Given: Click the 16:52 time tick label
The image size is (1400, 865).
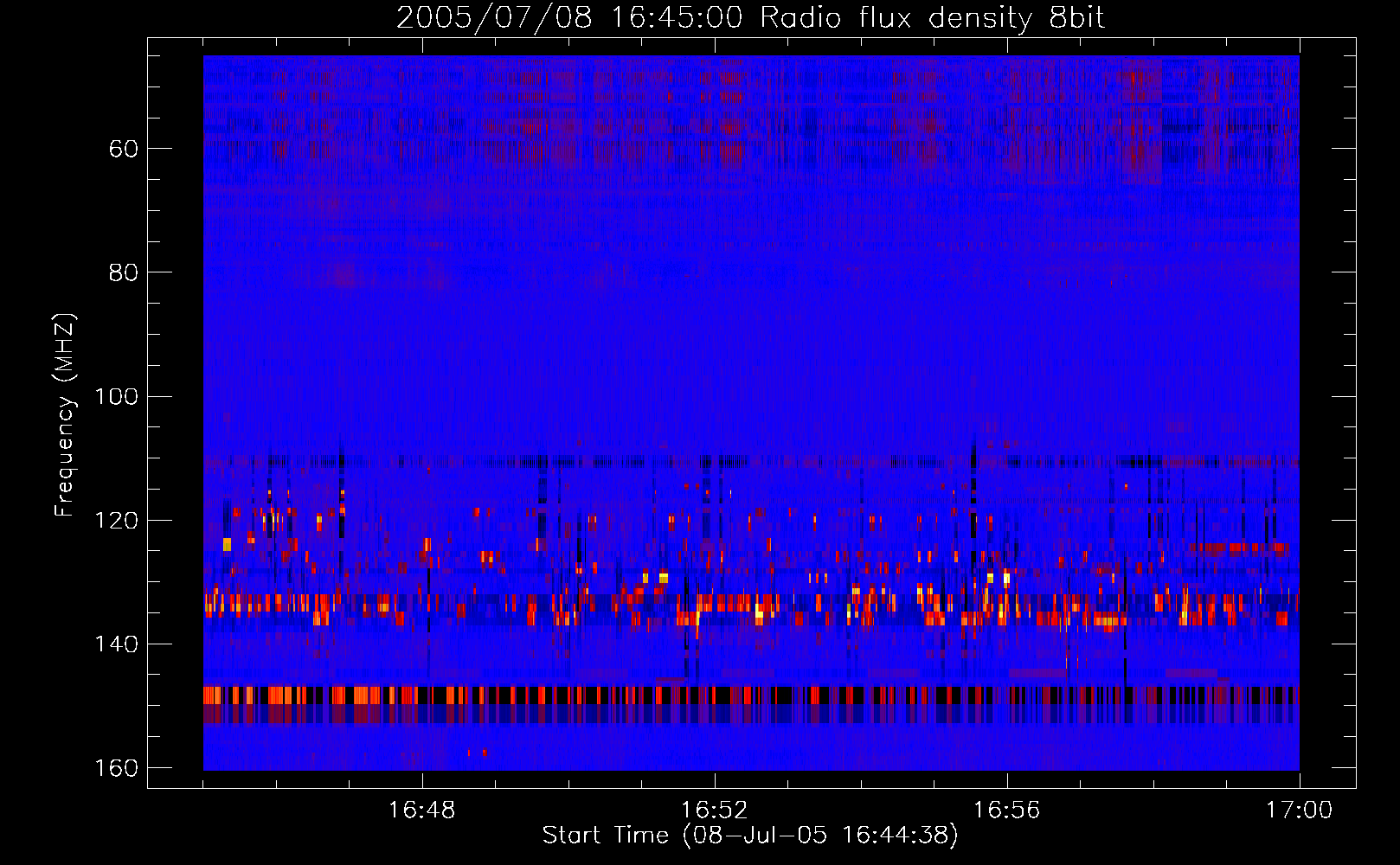Looking at the screenshot, I should pos(714,811).
